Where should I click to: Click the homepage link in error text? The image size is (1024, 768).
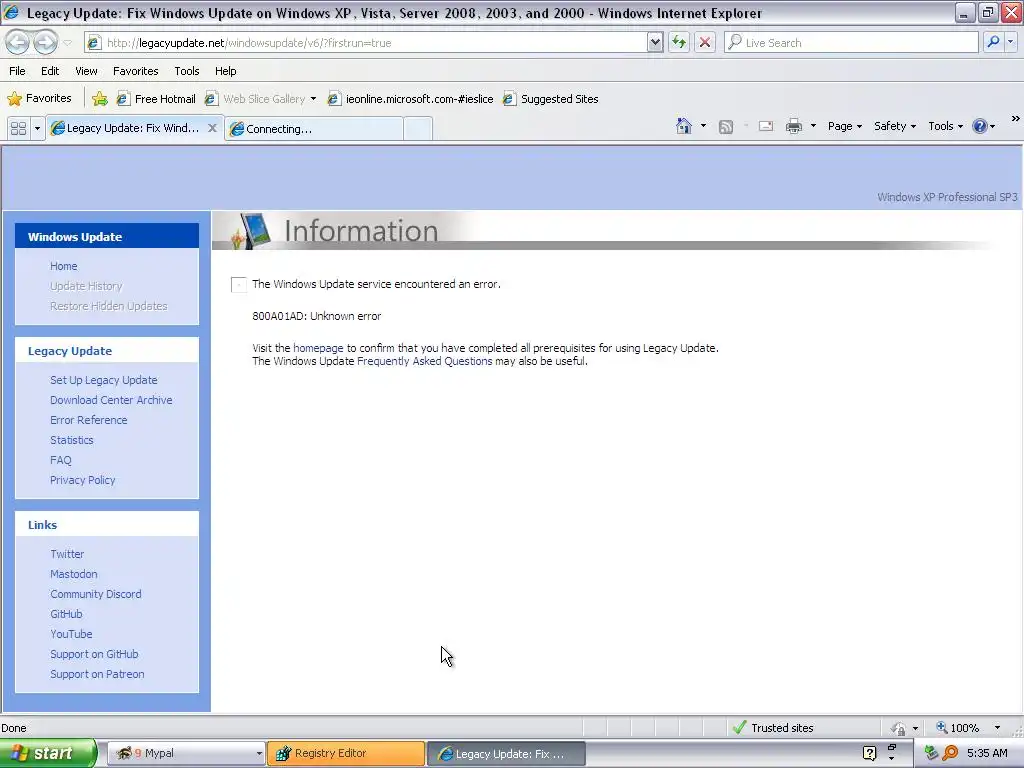tap(318, 348)
